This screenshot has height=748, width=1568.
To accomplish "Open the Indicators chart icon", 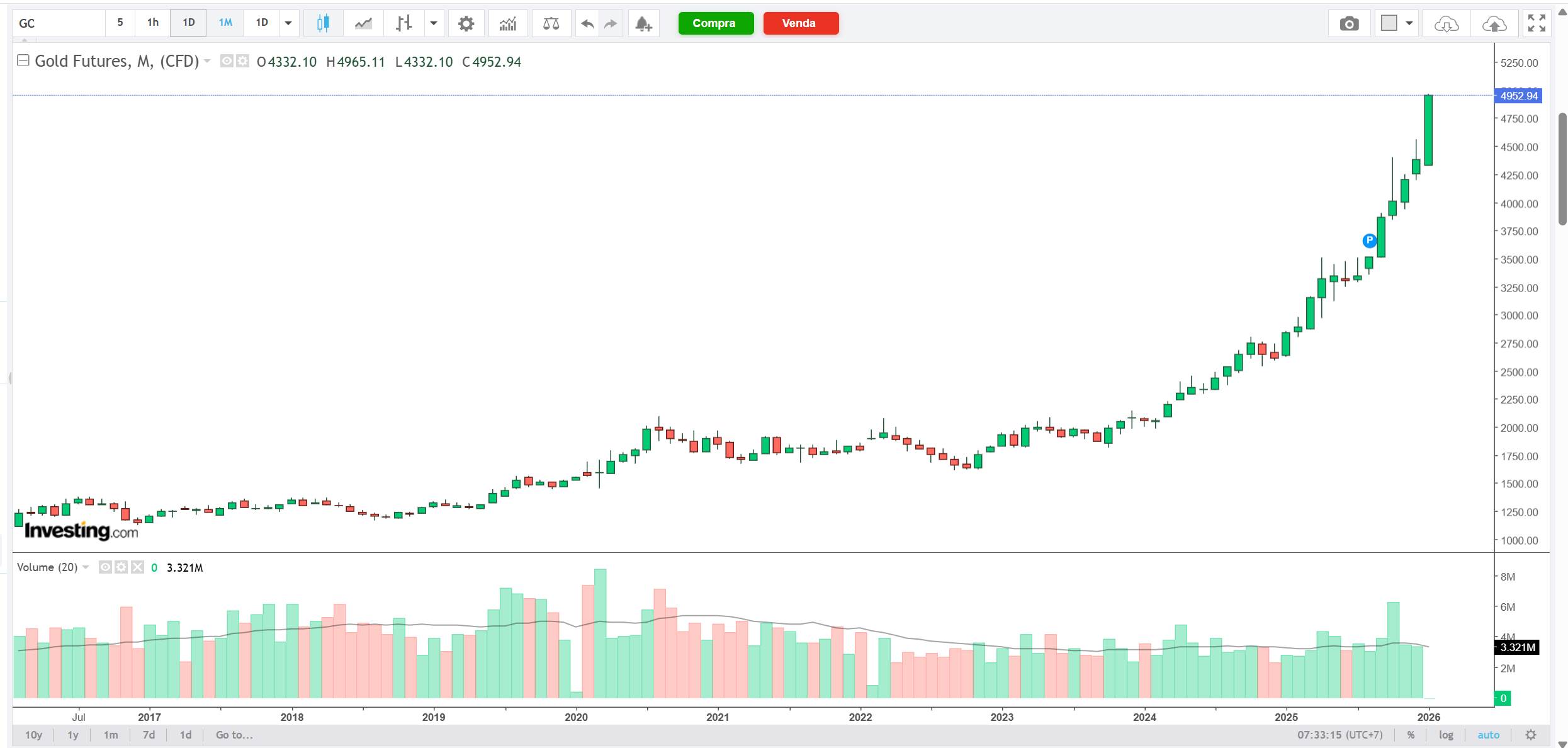I will pos(507,23).
